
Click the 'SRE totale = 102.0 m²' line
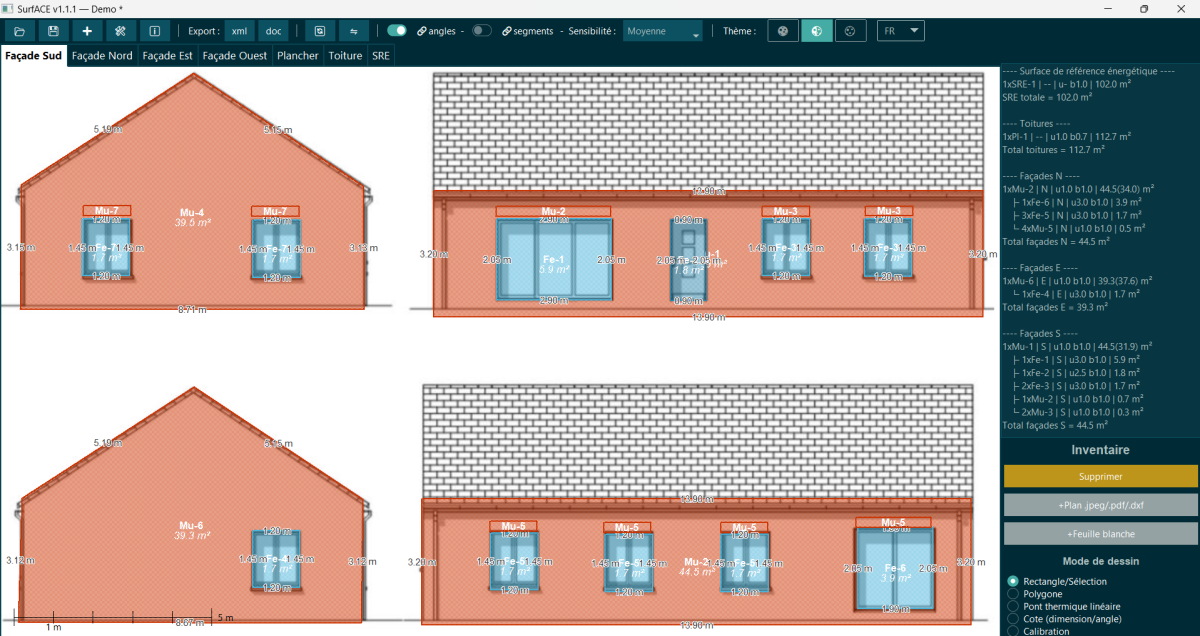pos(1047,97)
